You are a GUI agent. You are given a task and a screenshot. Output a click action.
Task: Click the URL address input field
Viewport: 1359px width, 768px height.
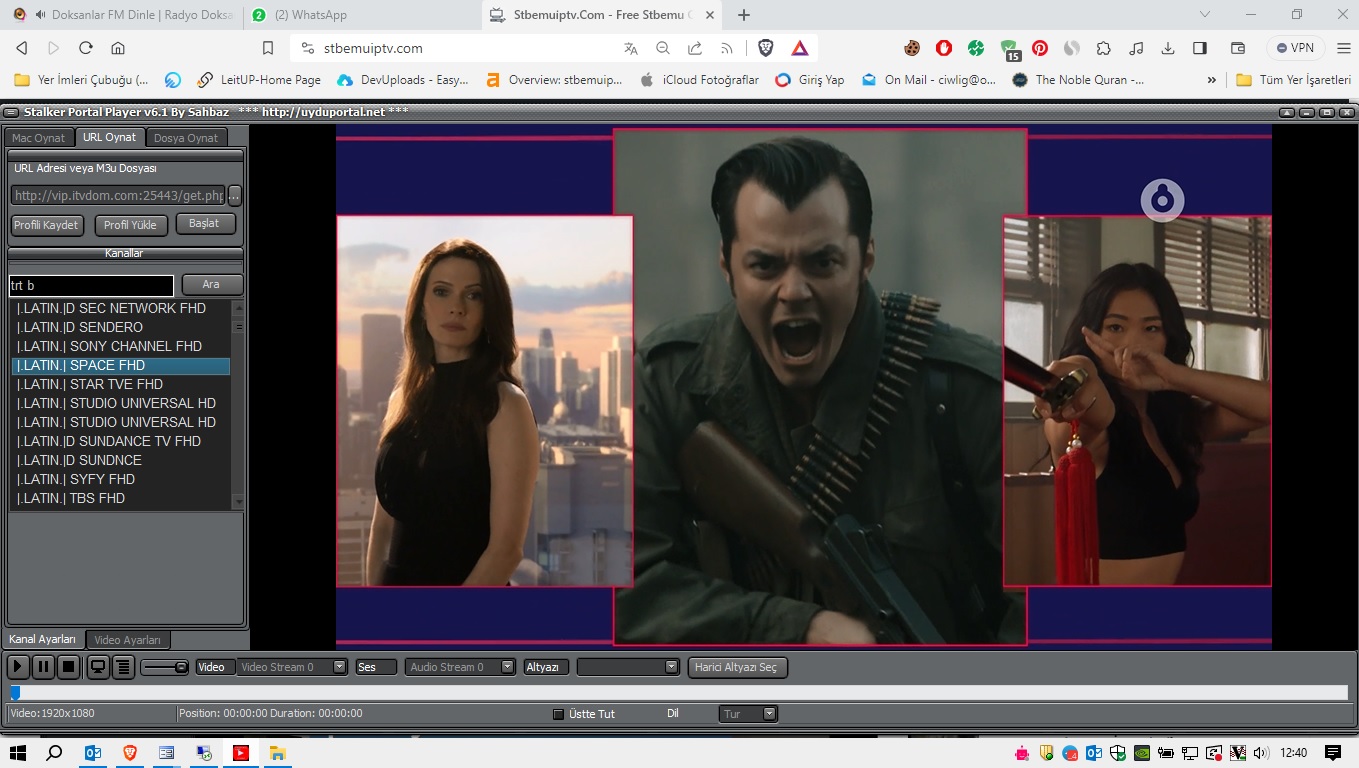118,195
